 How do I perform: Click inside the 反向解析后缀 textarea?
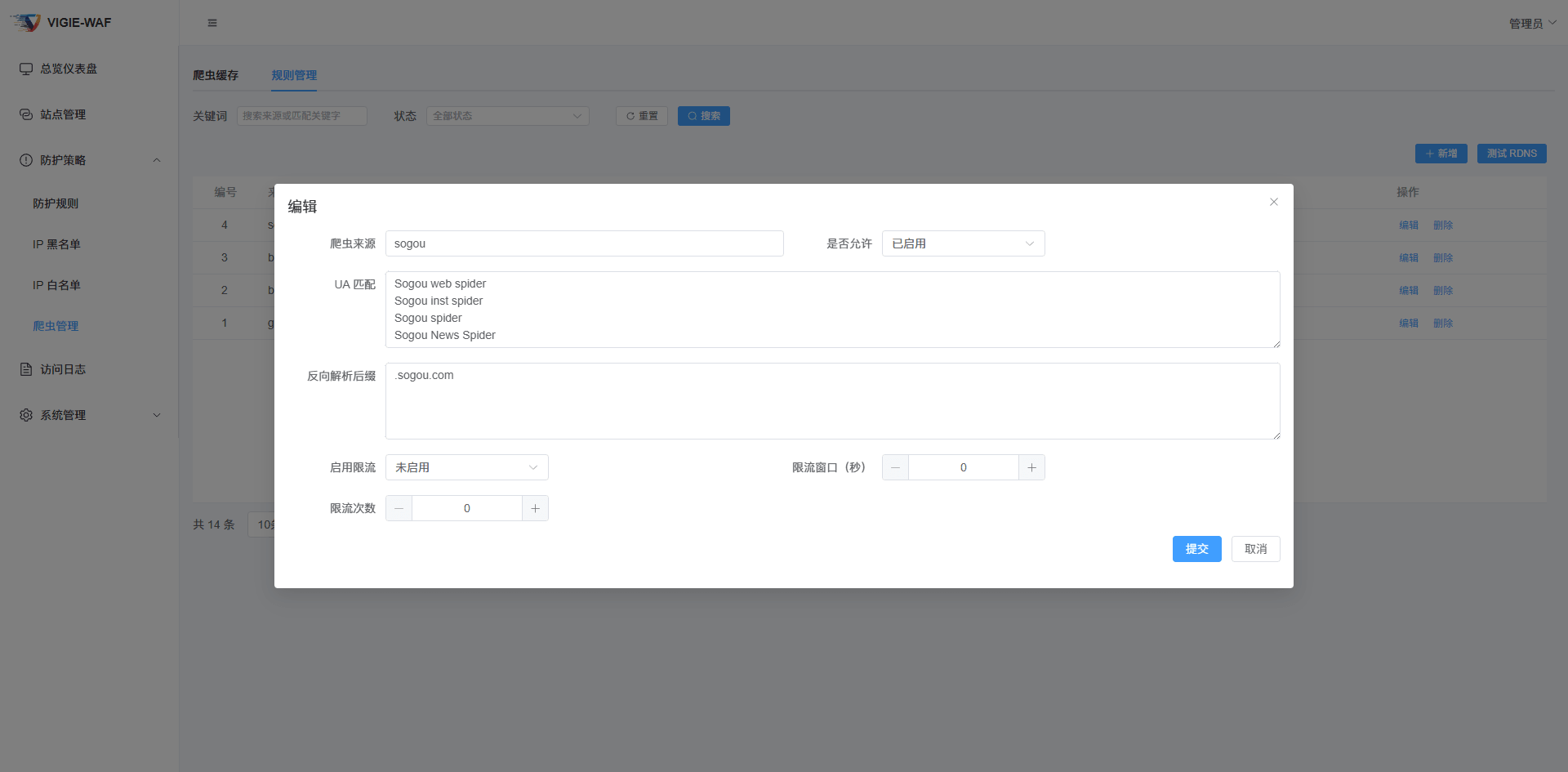pyautogui.click(x=833, y=401)
